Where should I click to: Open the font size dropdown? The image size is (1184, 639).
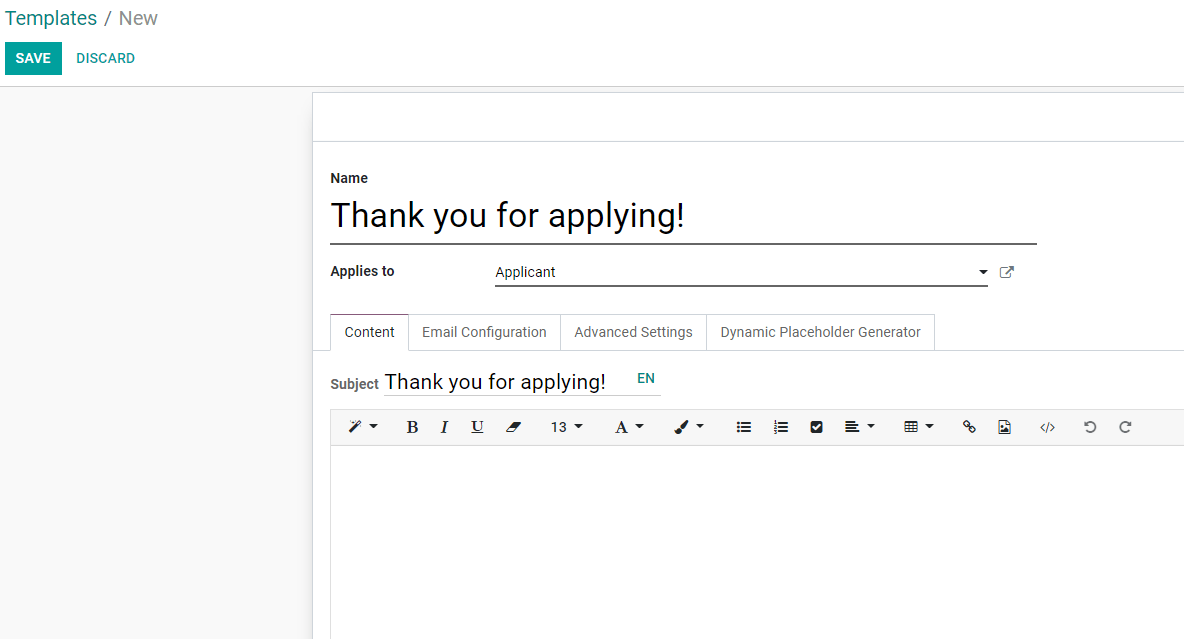(x=566, y=427)
